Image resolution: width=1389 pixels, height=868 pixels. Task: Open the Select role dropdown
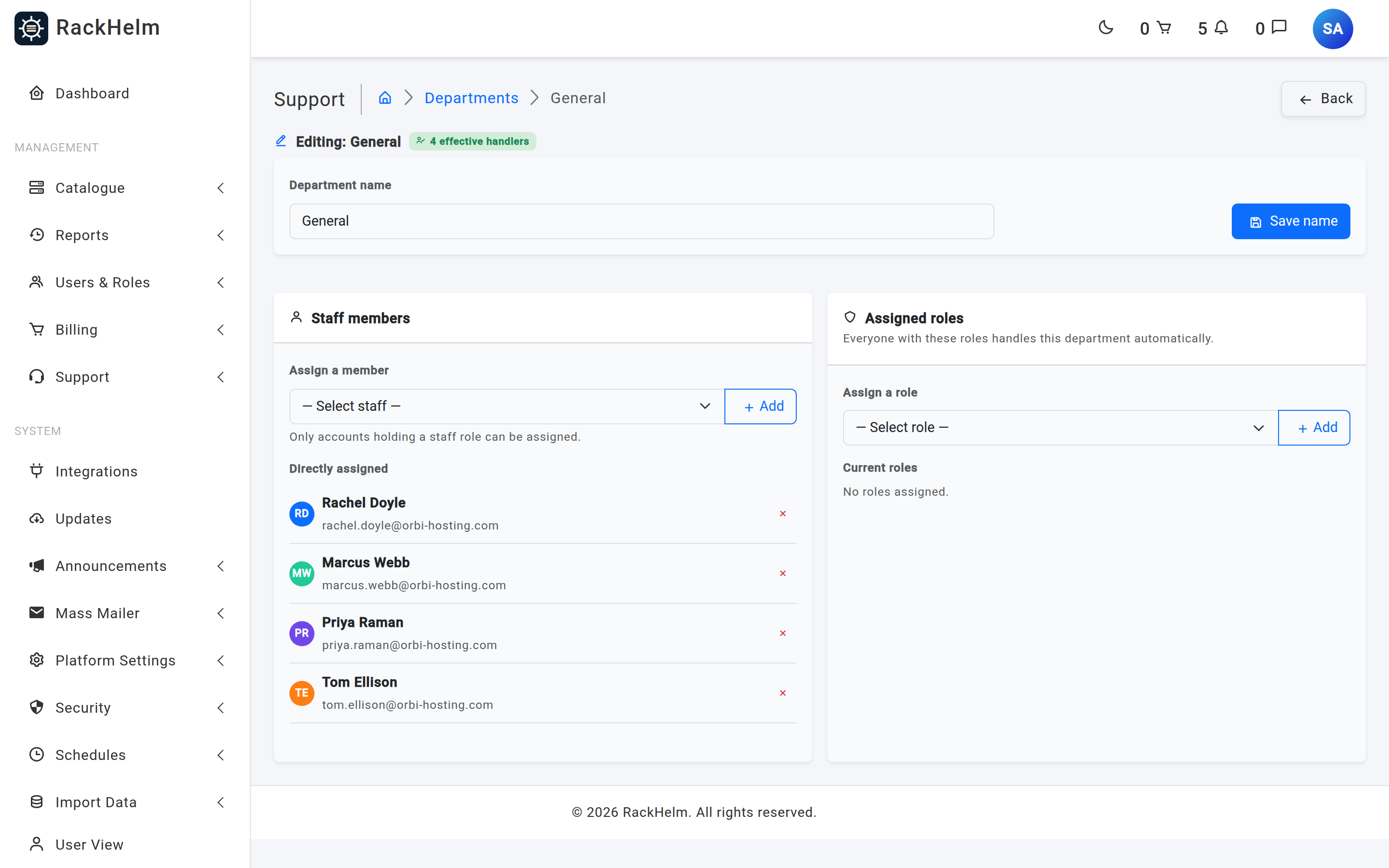pyautogui.click(x=1060, y=428)
